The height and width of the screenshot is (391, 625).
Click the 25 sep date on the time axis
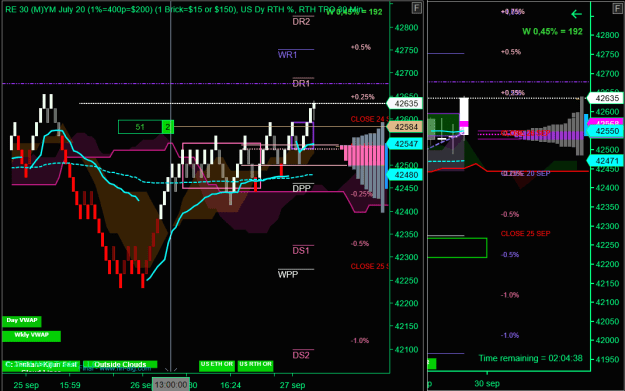click(26, 385)
